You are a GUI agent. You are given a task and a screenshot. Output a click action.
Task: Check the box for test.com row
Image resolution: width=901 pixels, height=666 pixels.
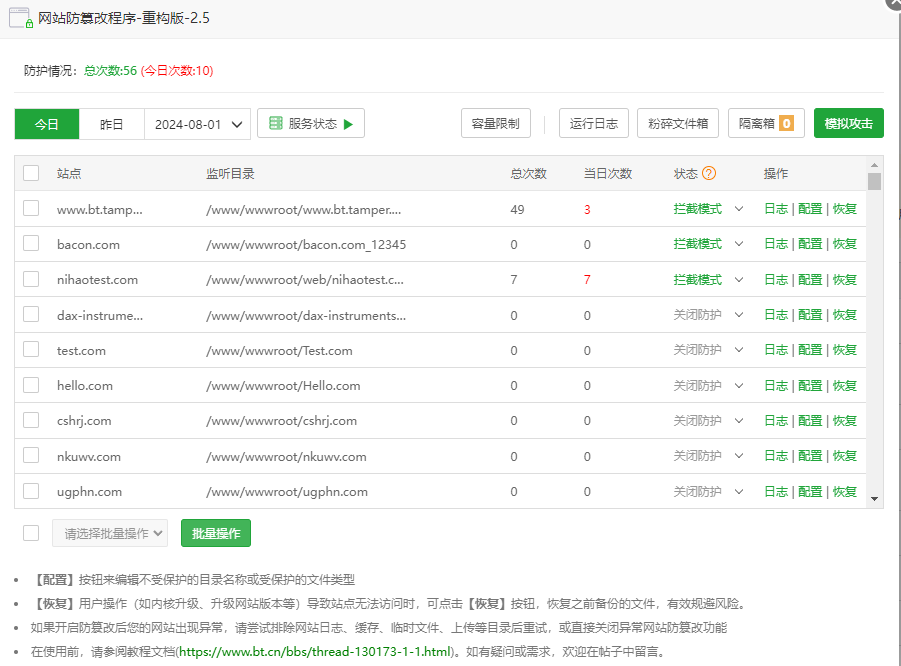[x=31, y=349]
